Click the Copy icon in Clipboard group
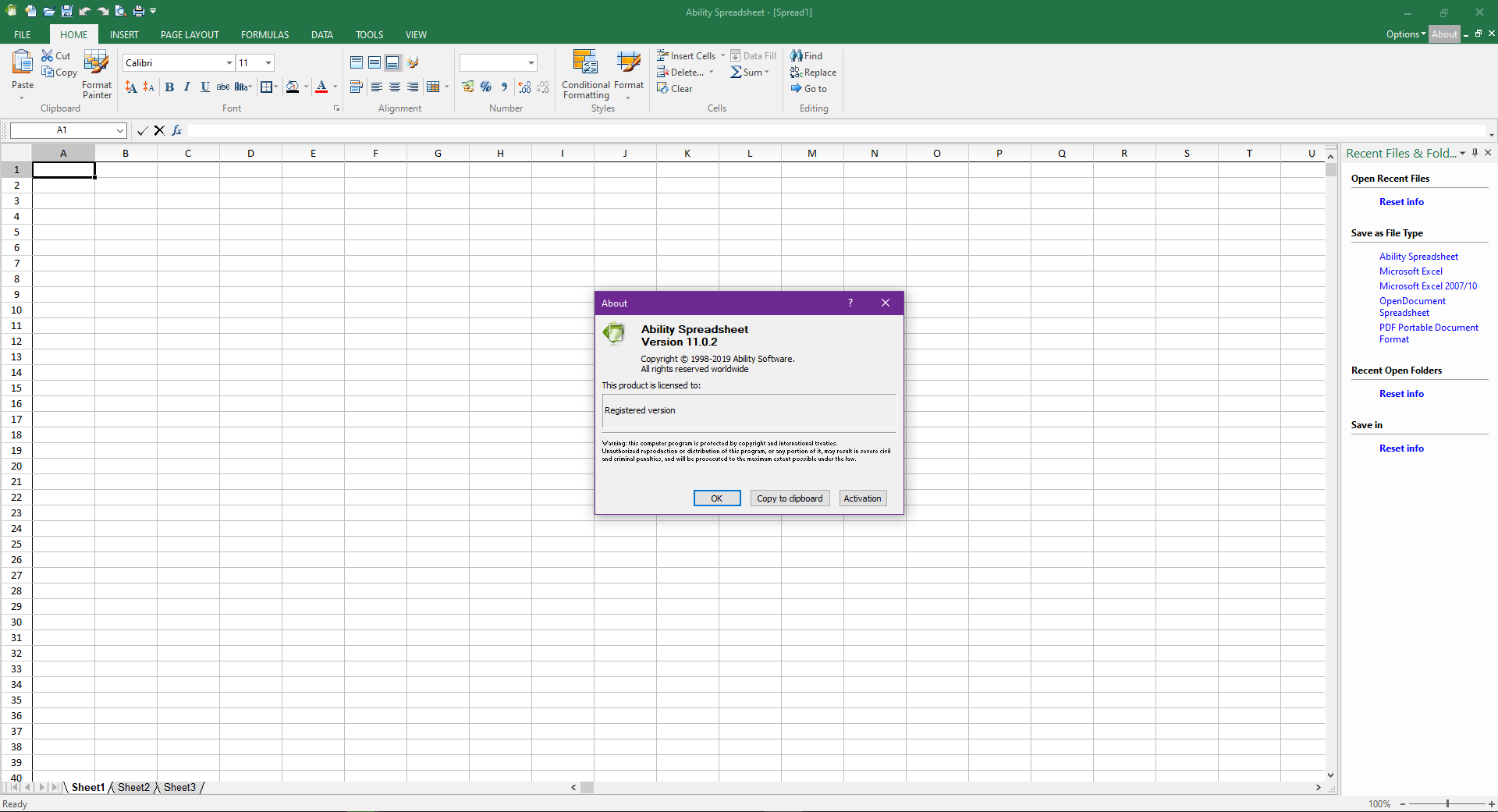The height and width of the screenshot is (812, 1498). click(x=48, y=72)
